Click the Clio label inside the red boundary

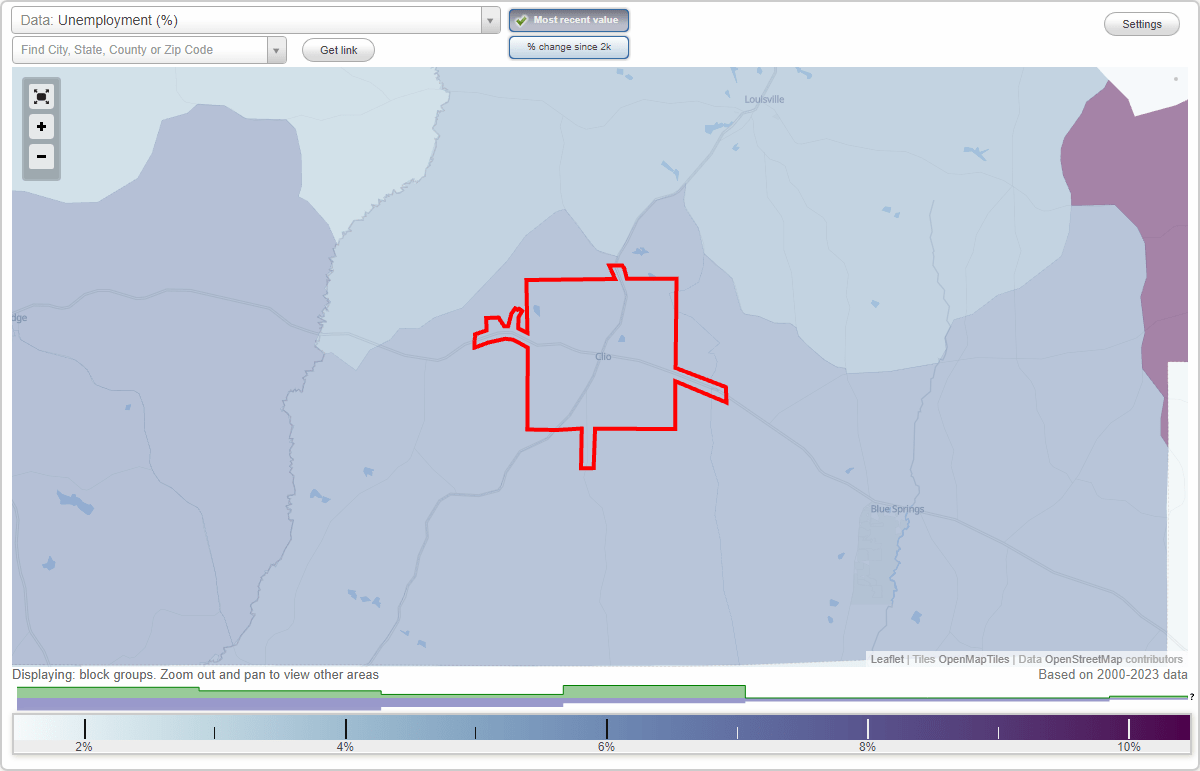pyautogui.click(x=602, y=356)
